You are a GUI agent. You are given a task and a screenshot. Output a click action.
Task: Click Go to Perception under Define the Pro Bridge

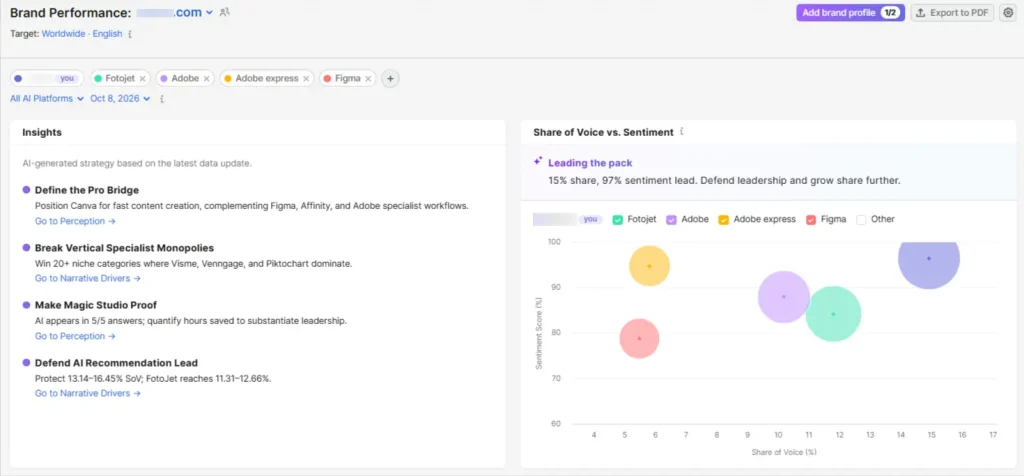(x=75, y=221)
